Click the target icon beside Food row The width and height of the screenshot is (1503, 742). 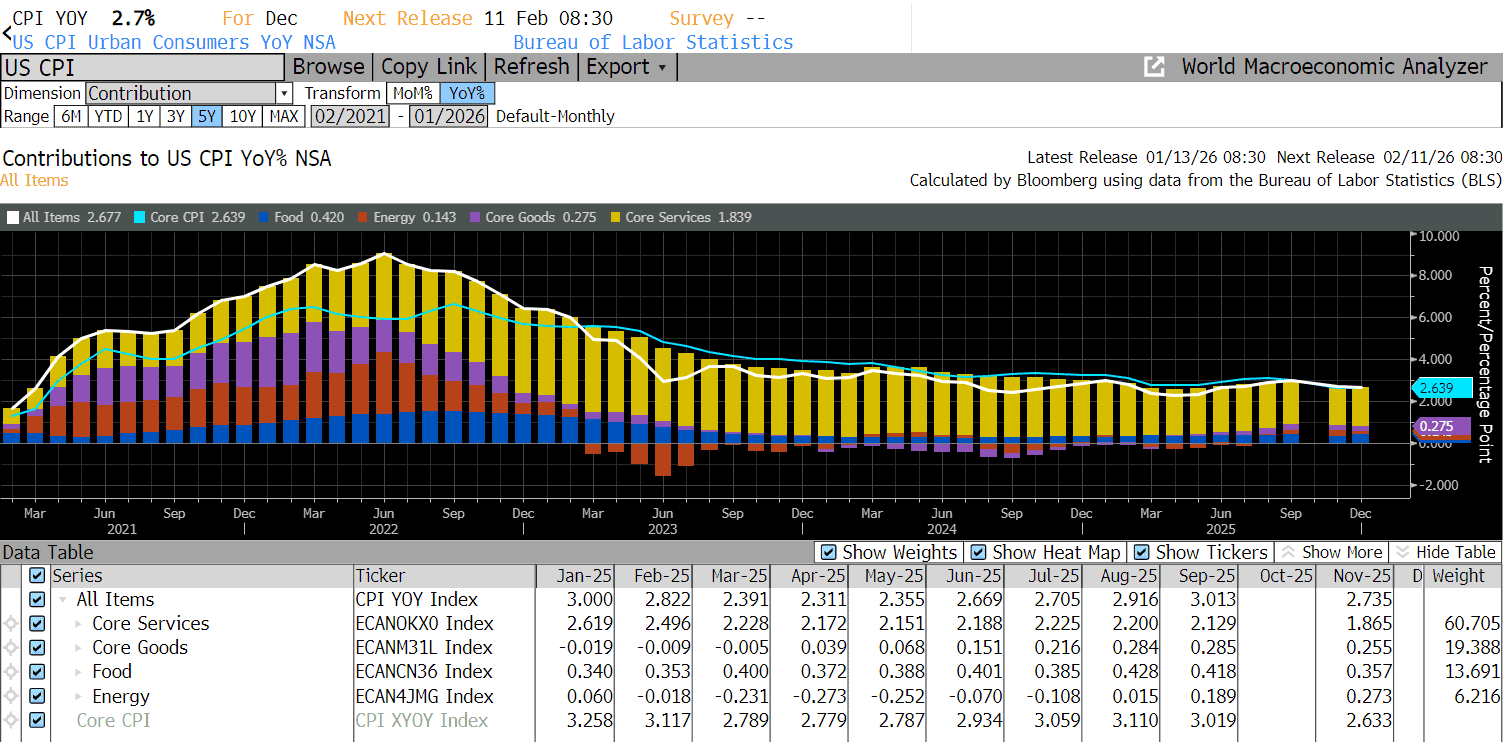12,672
